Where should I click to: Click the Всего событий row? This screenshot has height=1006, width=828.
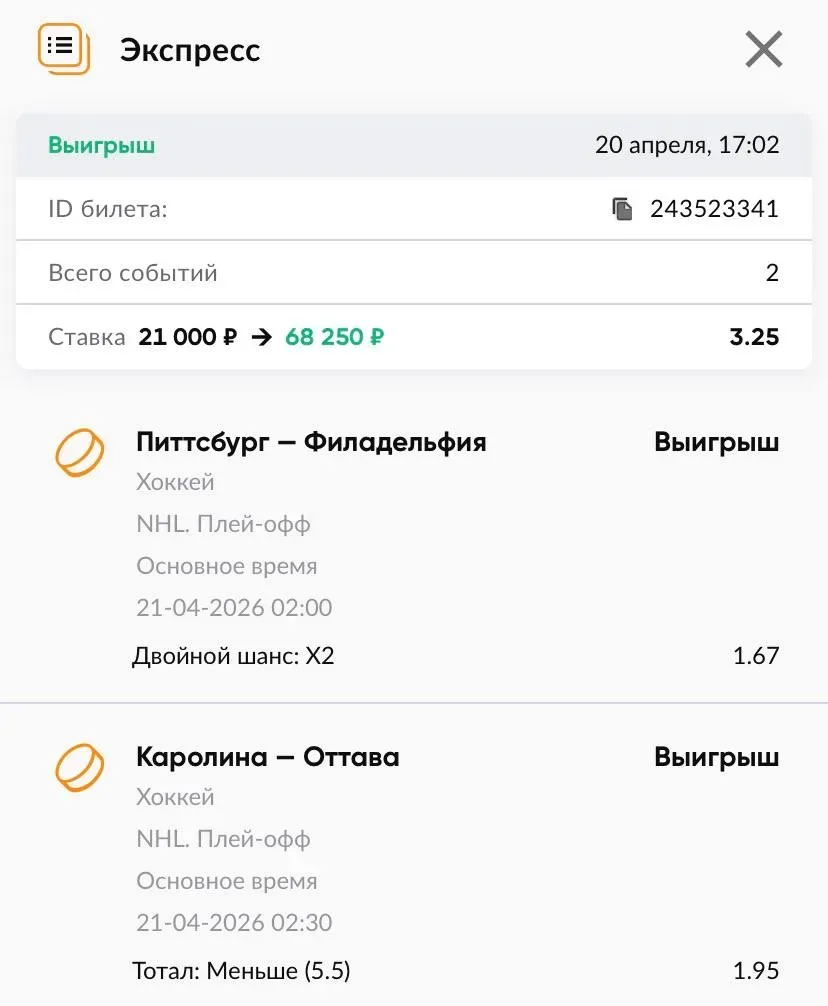click(413, 273)
